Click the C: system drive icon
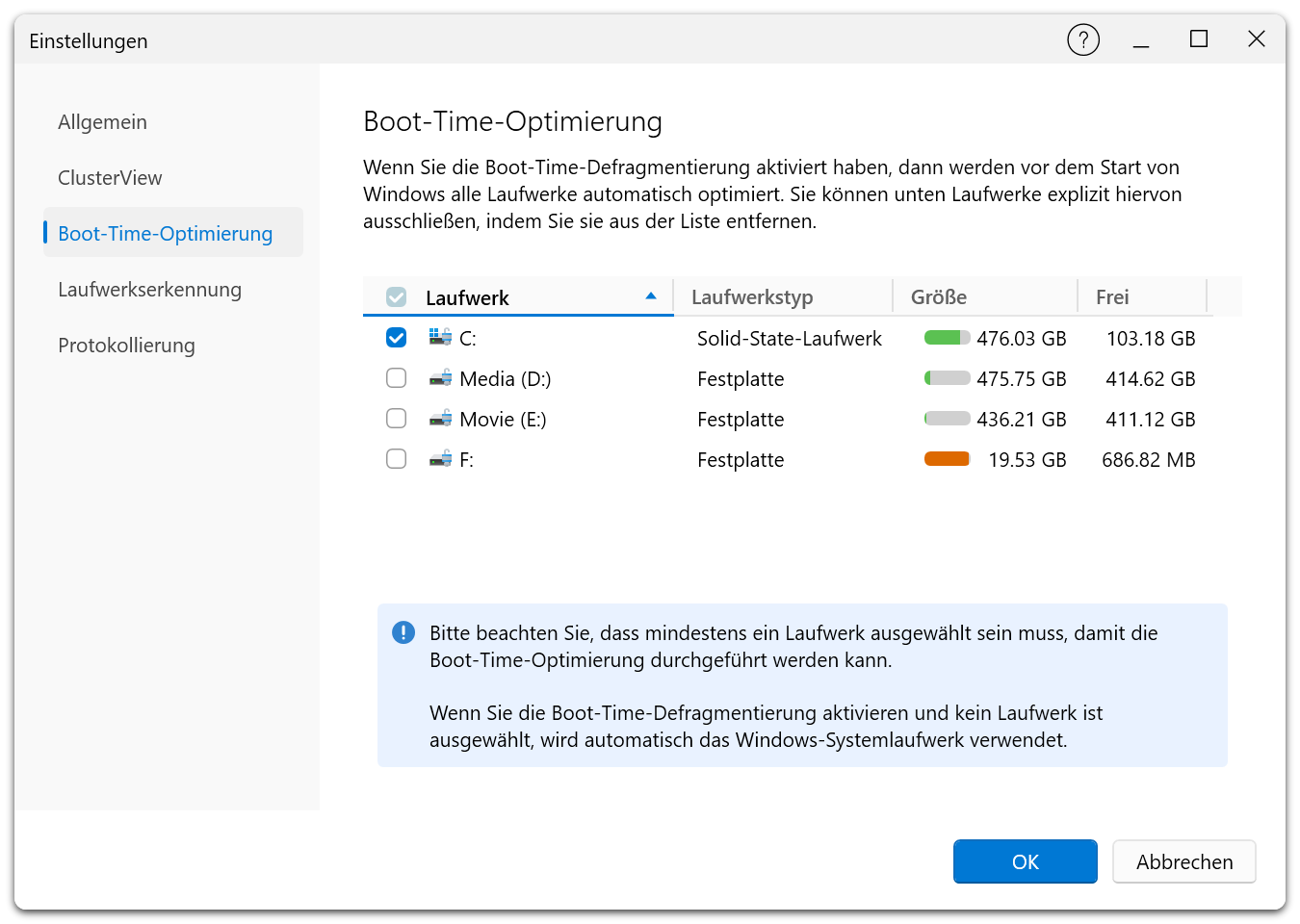1300x924 pixels. point(440,337)
